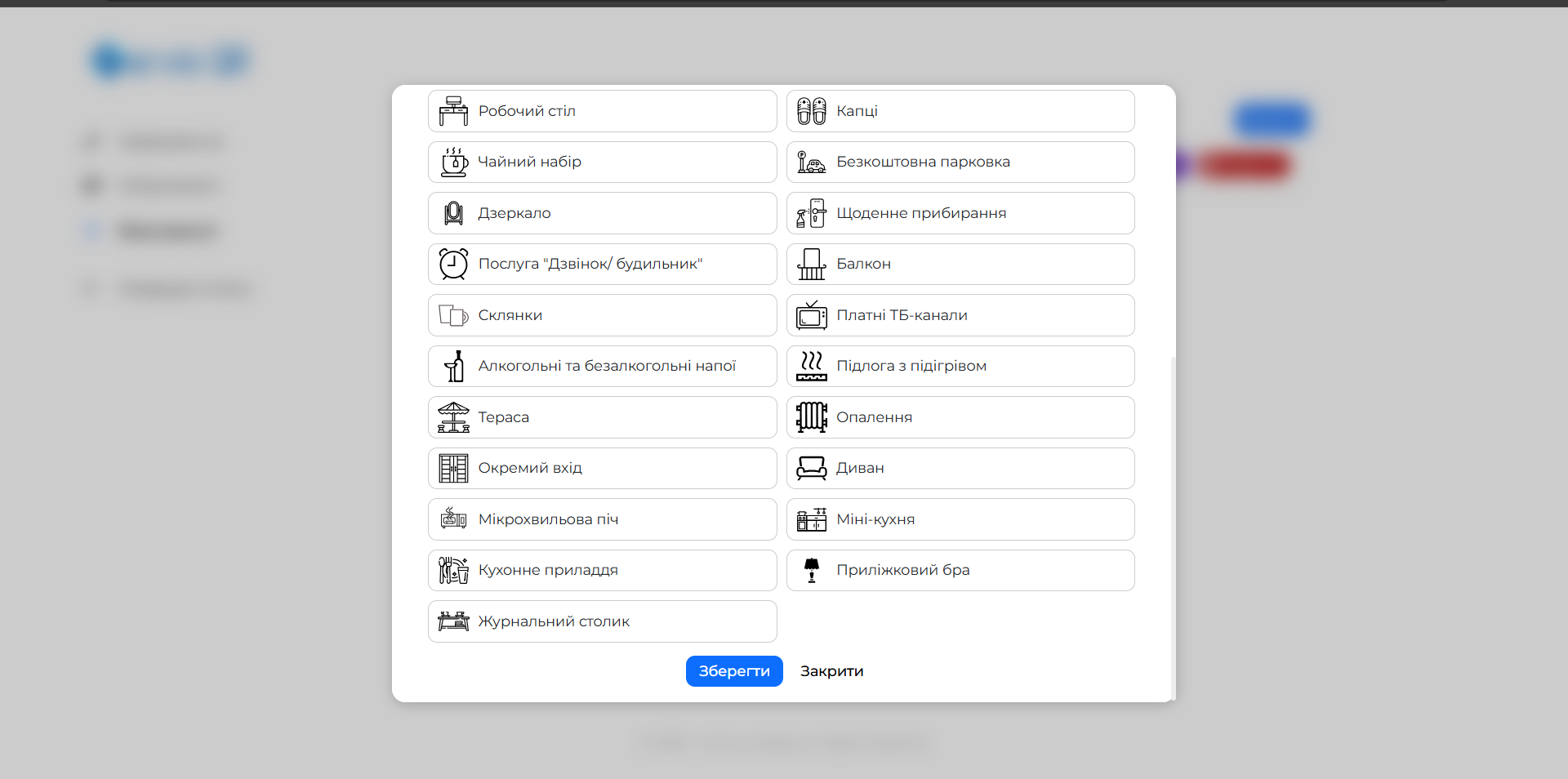This screenshot has height=779, width=1568.
Task: Click the Закрити link
Action: (831, 671)
